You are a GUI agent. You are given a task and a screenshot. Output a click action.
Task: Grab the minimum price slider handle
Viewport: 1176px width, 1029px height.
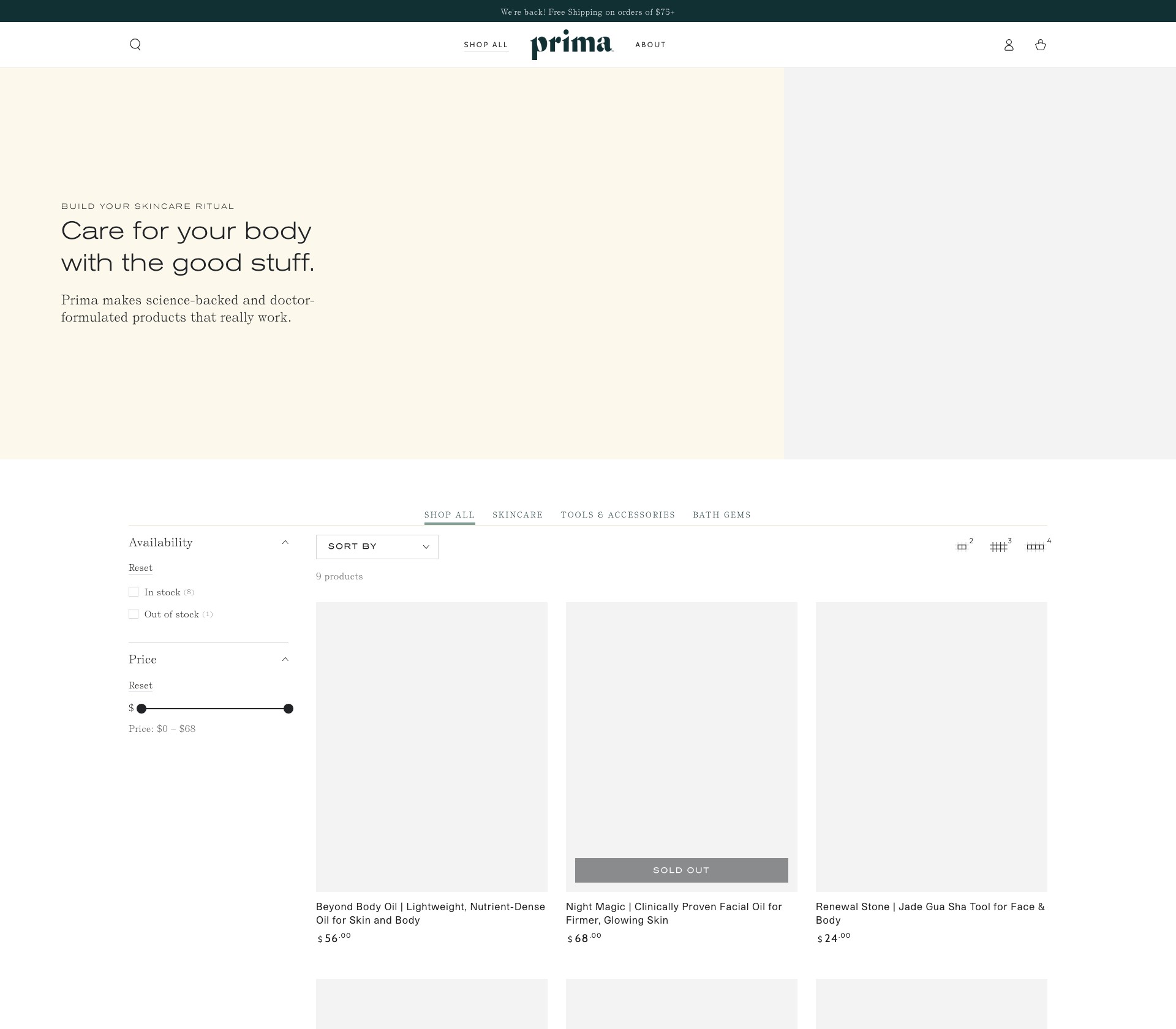(141, 709)
